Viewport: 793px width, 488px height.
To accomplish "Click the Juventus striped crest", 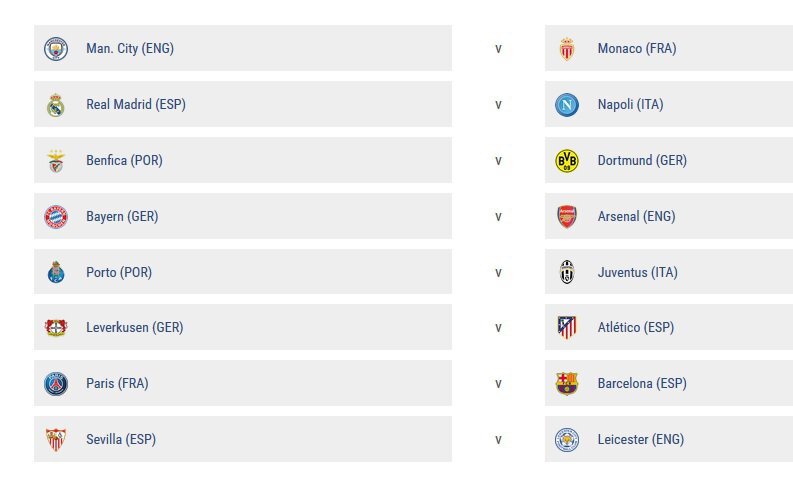I will tap(567, 272).
